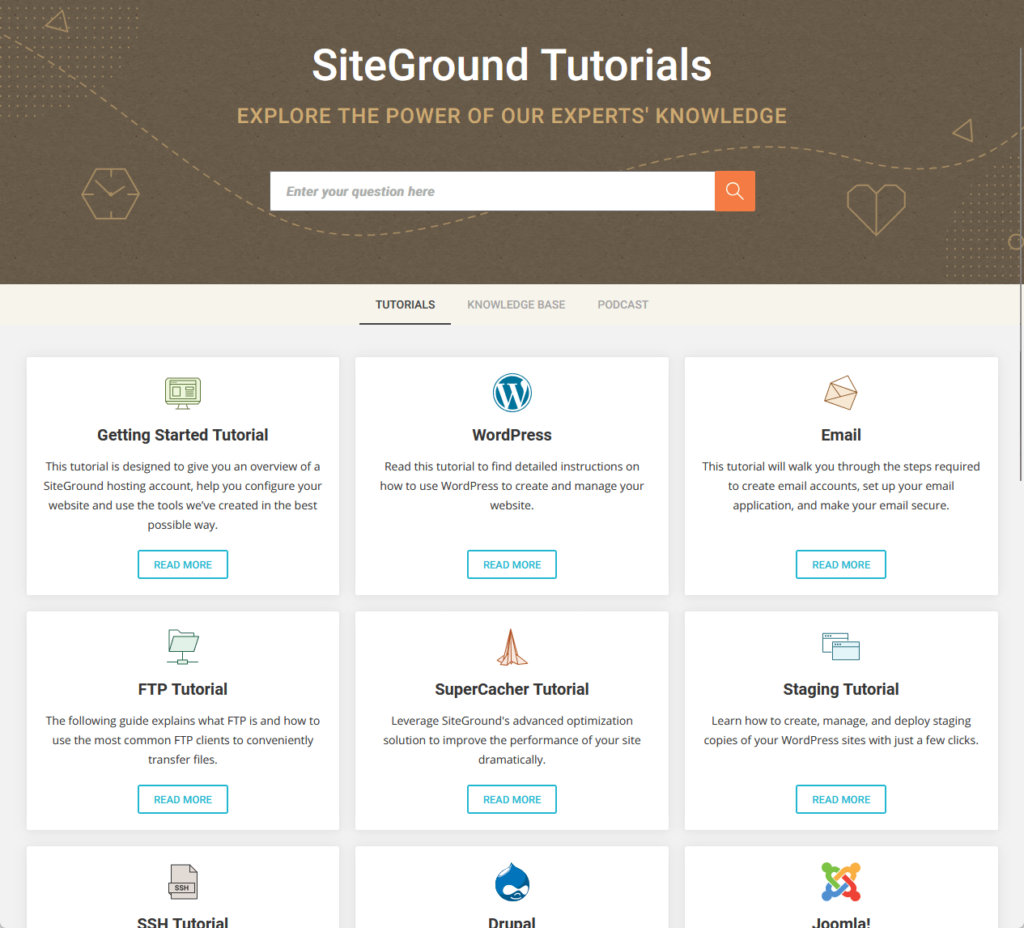Click the orange search magnifier button
This screenshot has width=1024, height=928.
tap(735, 191)
